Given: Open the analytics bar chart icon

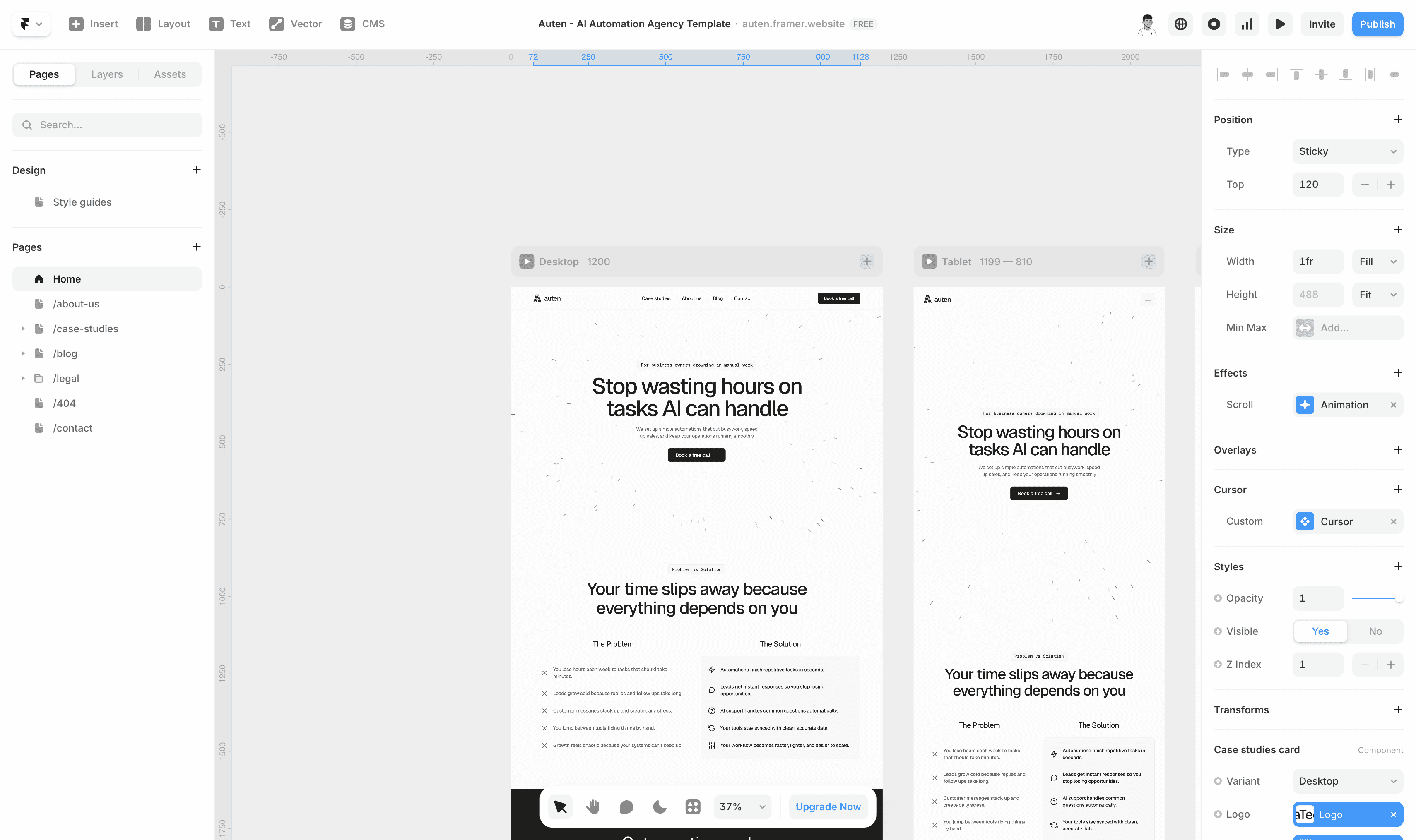Looking at the screenshot, I should pyautogui.click(x=1247, y=24).
